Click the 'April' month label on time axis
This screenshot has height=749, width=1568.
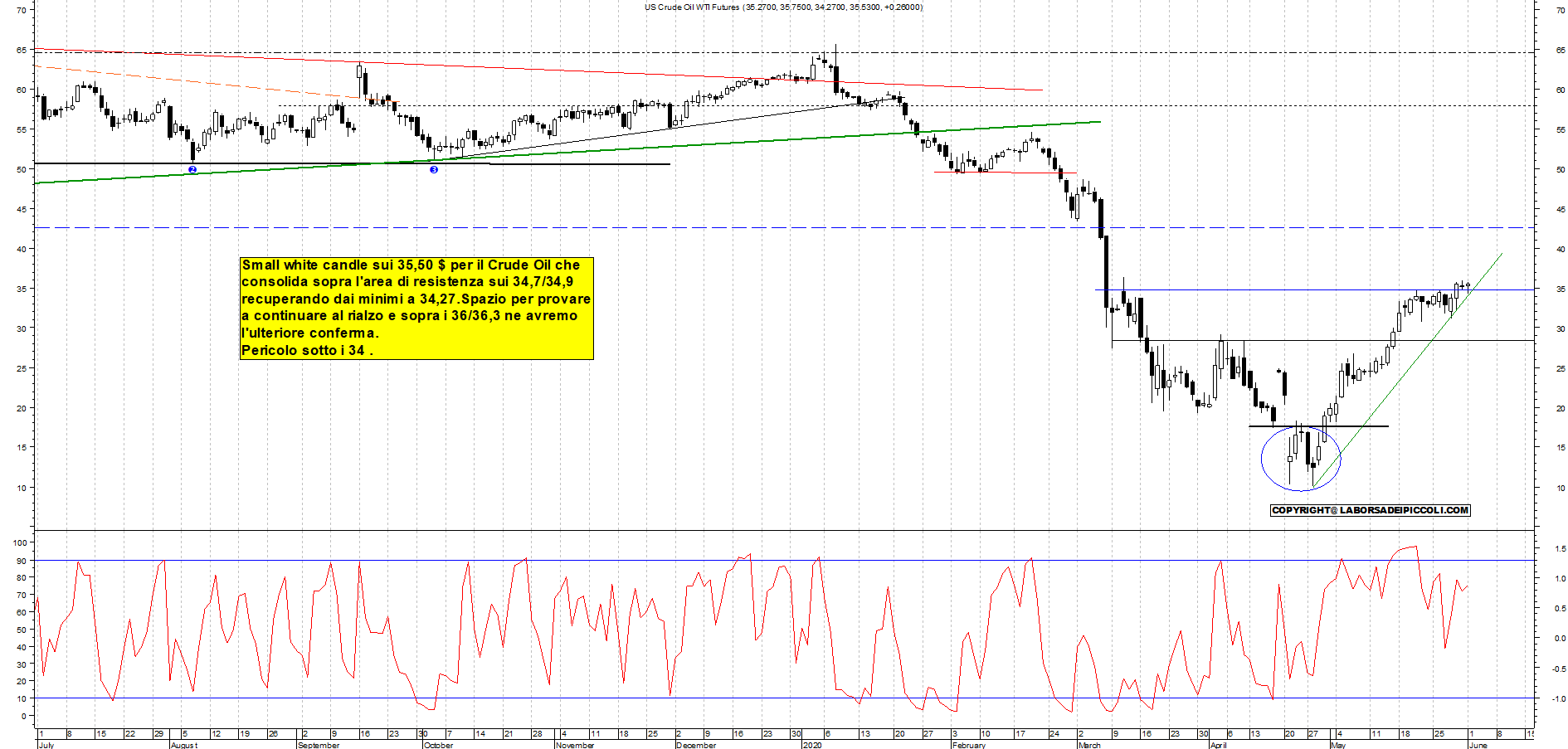point(1218,745)
